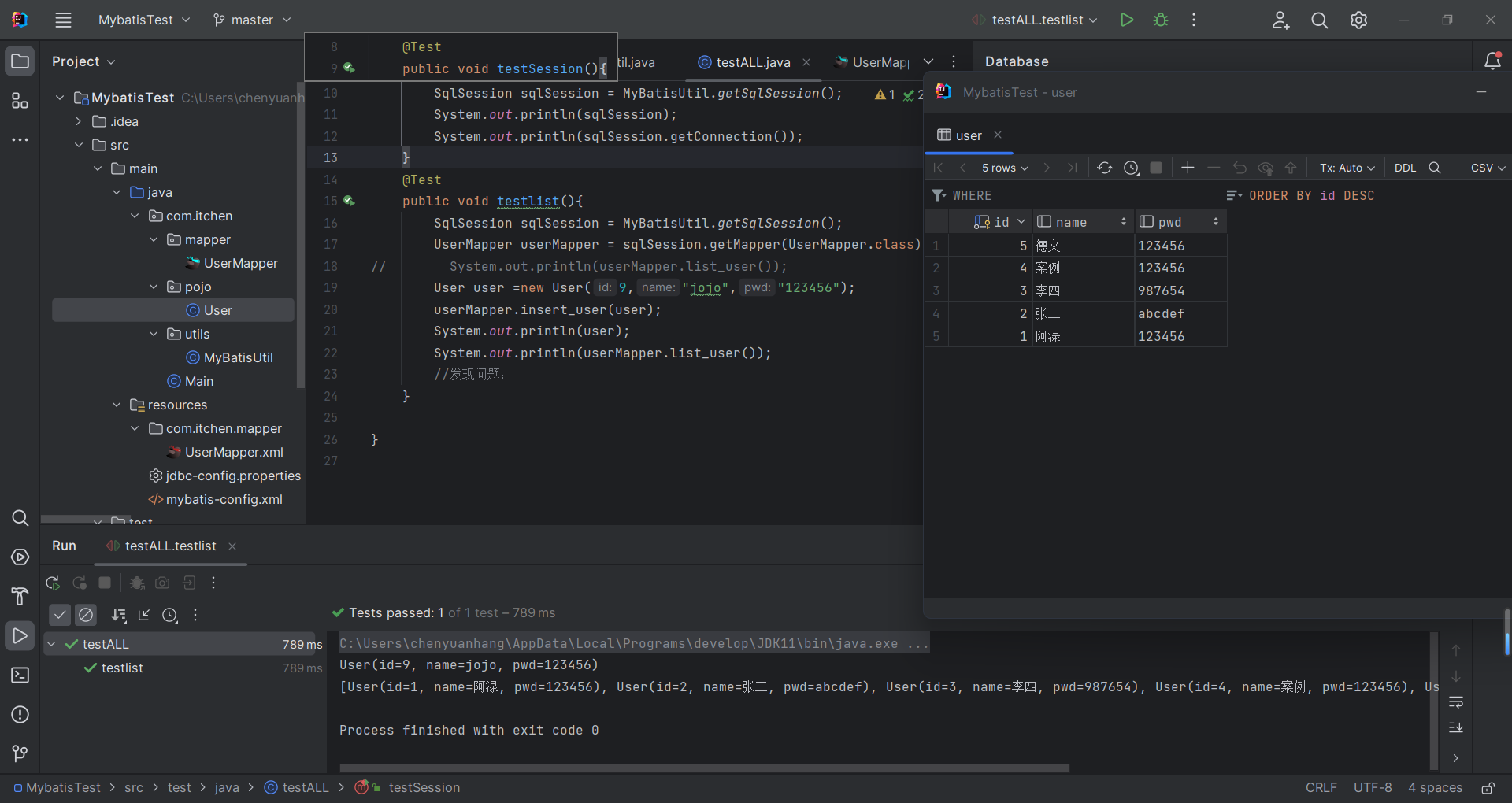This screenshot has height=803, width=1512.
Task: Open MybatisTest project dropdown
Action: 144,20
